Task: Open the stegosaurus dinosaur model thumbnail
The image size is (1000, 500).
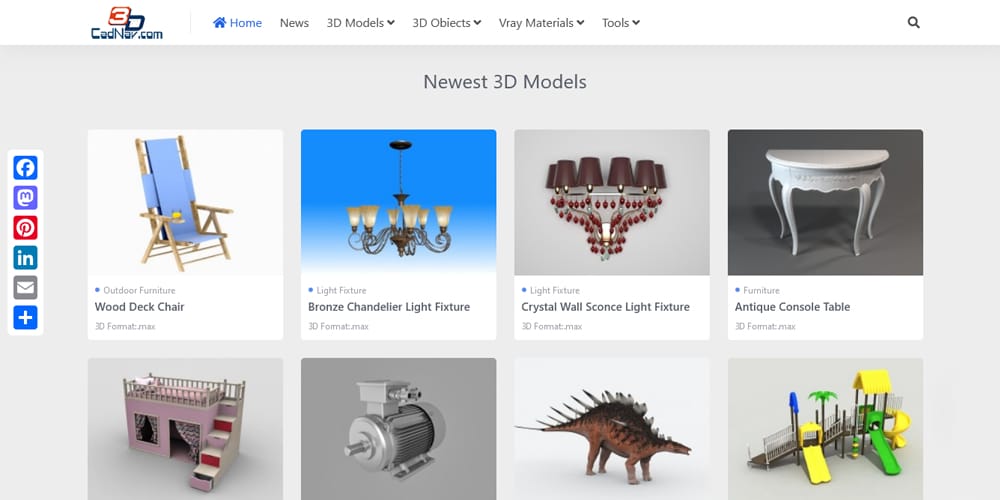Action: pos(611,428)
